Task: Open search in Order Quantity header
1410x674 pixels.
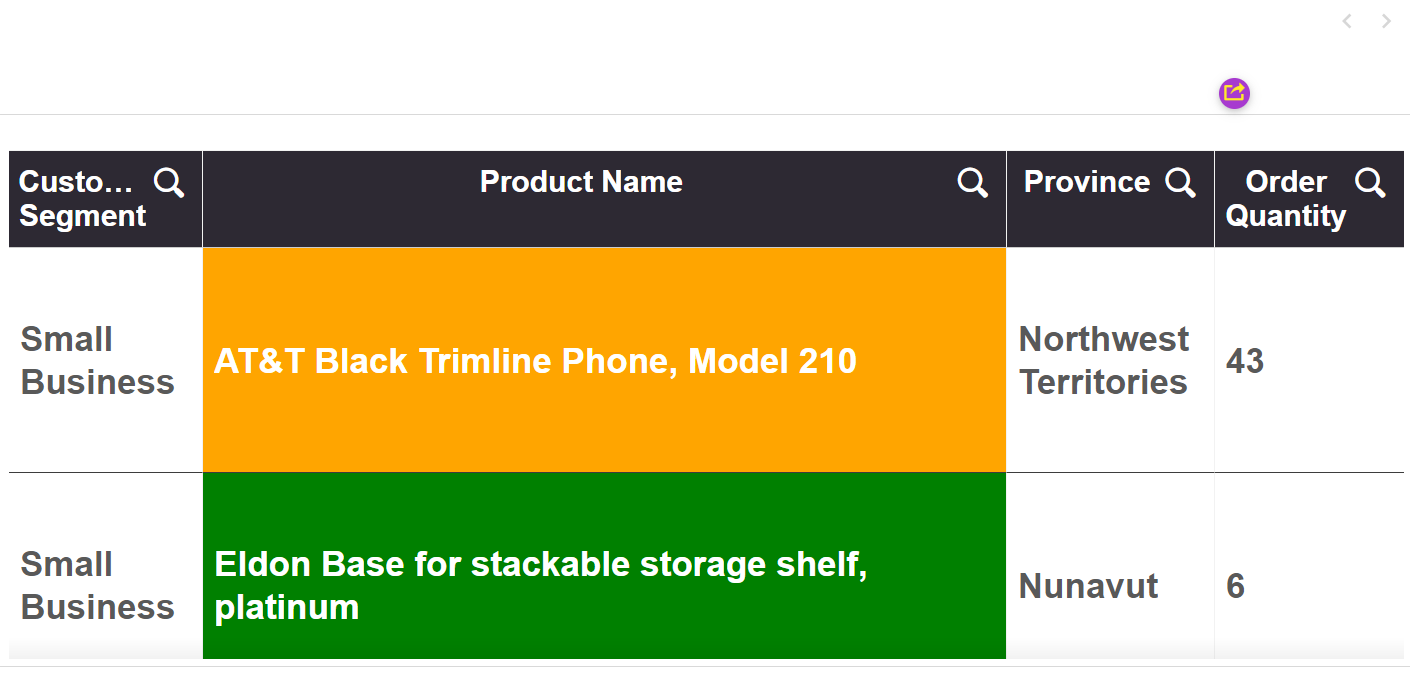Action: click(x=1369, y=182)
